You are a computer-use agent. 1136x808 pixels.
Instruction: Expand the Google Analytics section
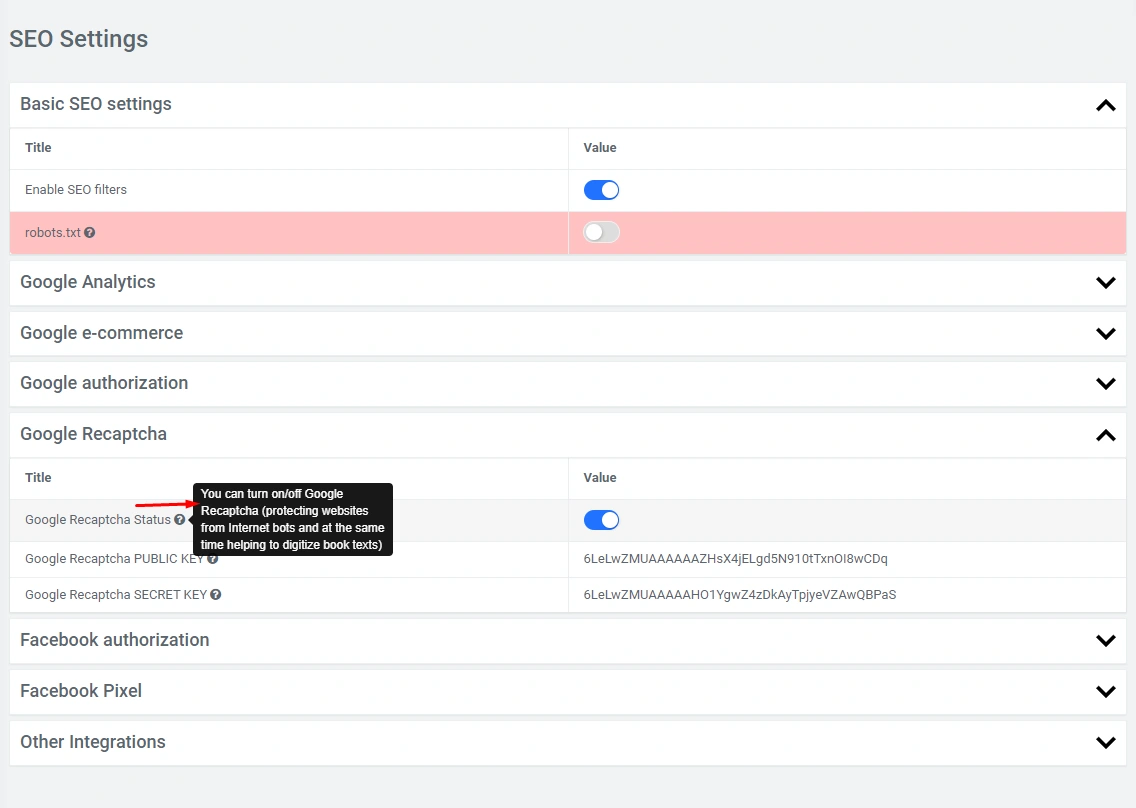pos(1105,283)
